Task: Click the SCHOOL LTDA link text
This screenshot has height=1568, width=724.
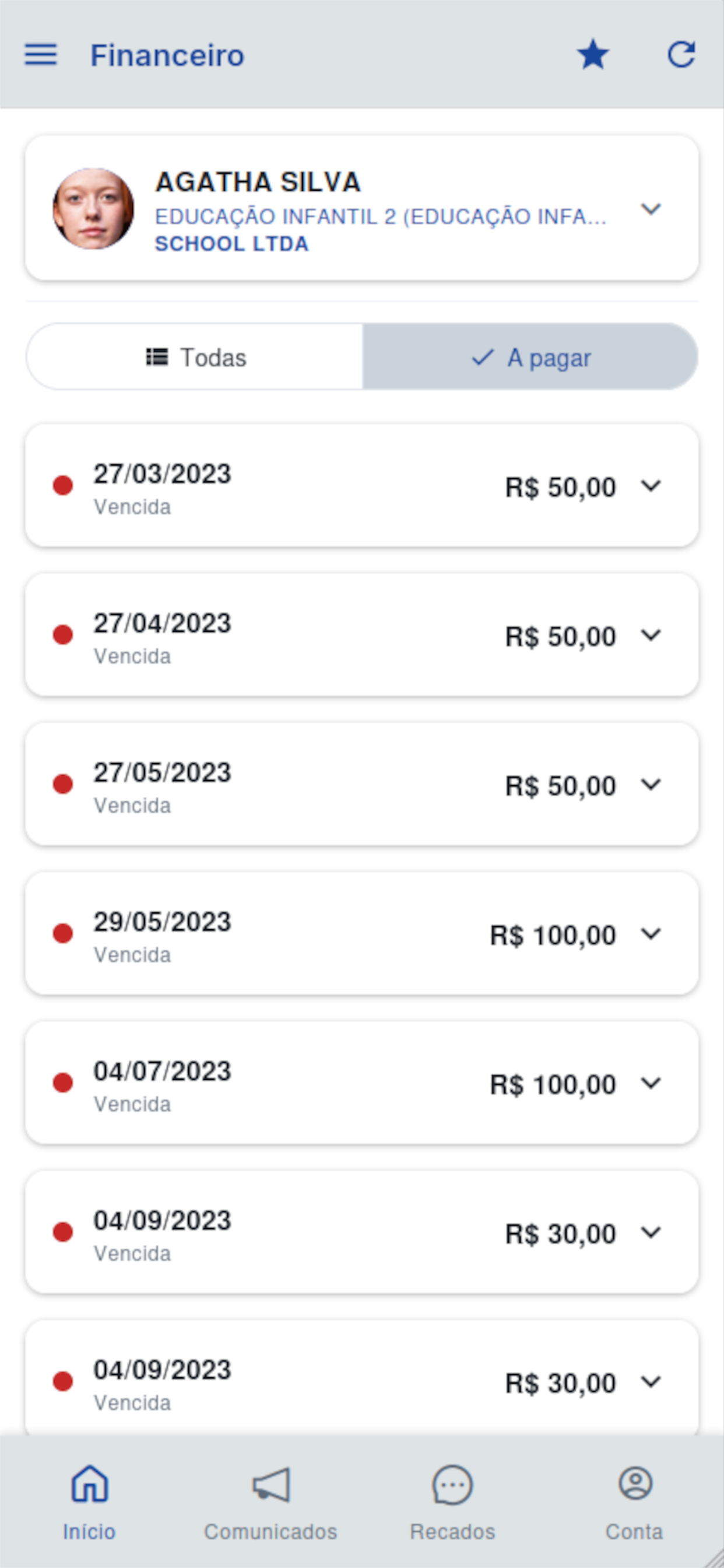Action: tap(231, 244)
